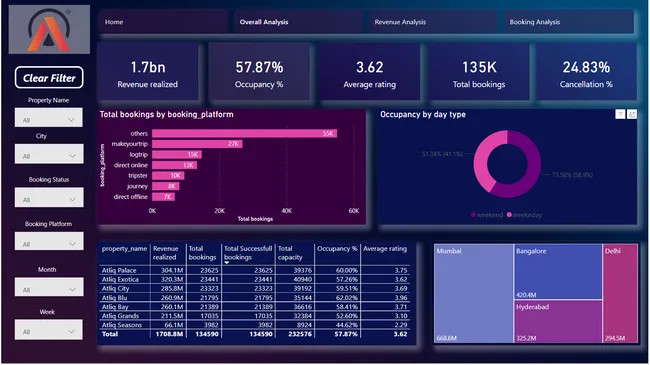The width and height of the screenshot is (650, 365).
Task: Expand the Booking Platform dropdown
Action: (x=49, y=241)
